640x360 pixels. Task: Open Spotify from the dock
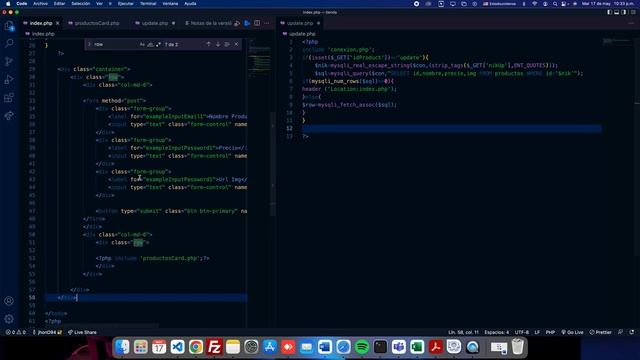pyautogui.click(x=362, y=347)
